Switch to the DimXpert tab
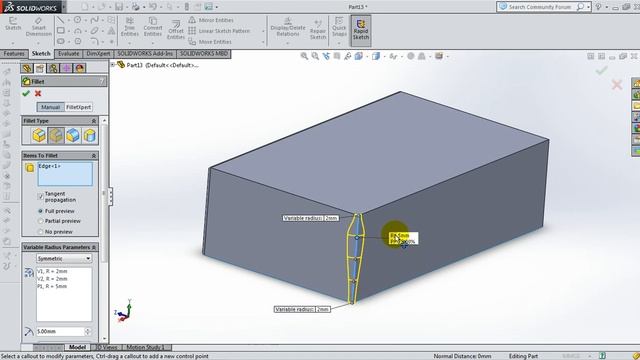 coord(98,54)
